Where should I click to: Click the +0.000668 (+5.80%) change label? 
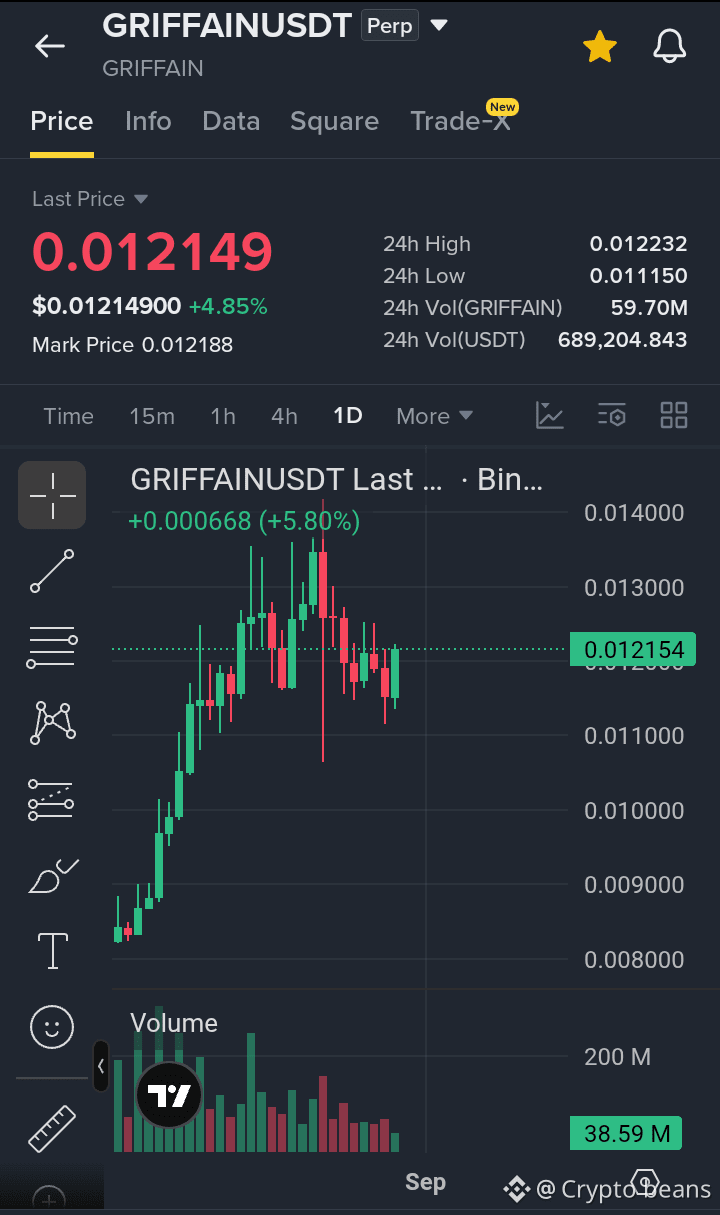coord(244,521)
